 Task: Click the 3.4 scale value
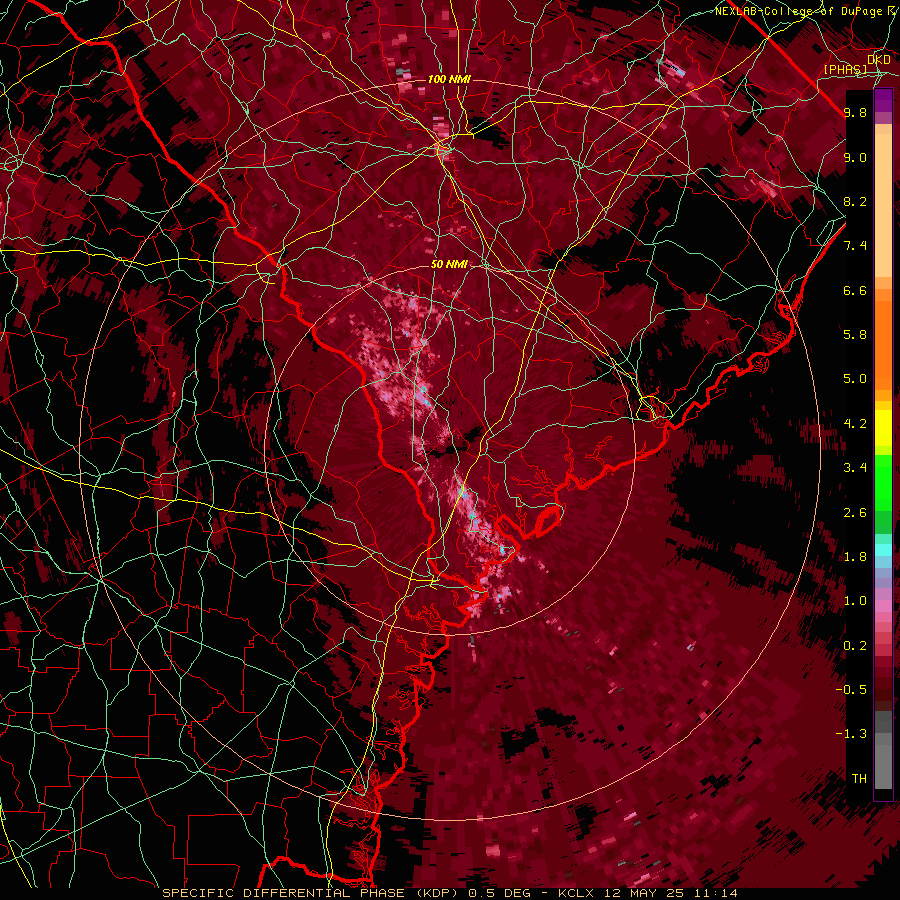855,468
